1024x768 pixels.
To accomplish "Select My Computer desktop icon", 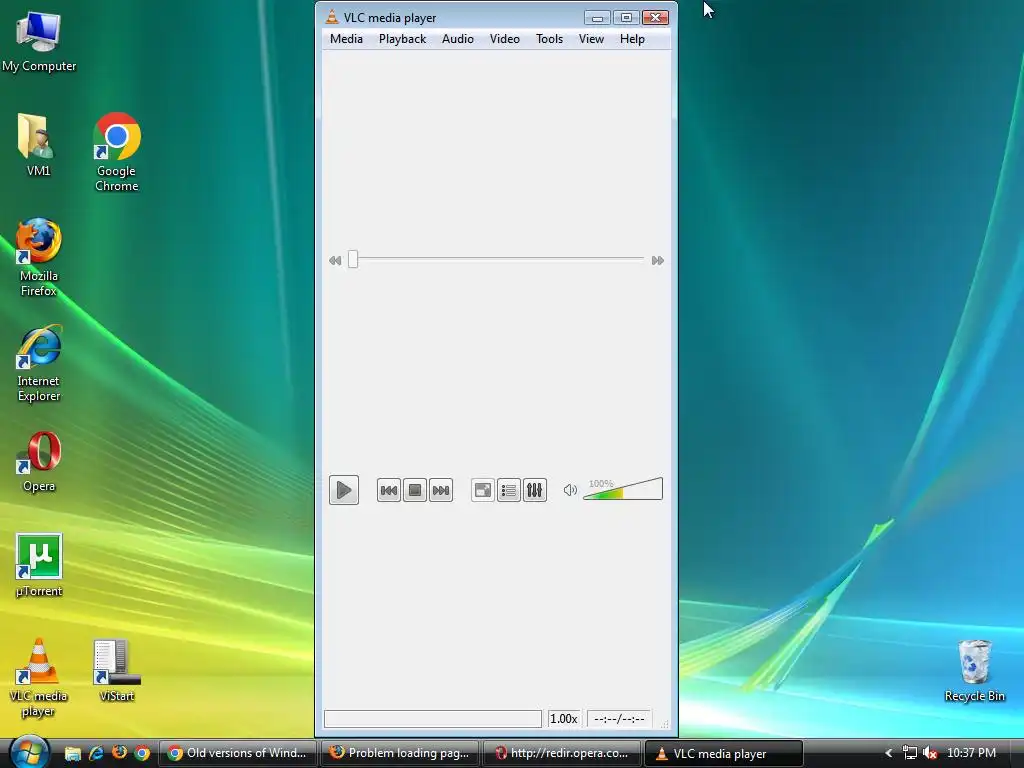I will coord(39,42).
